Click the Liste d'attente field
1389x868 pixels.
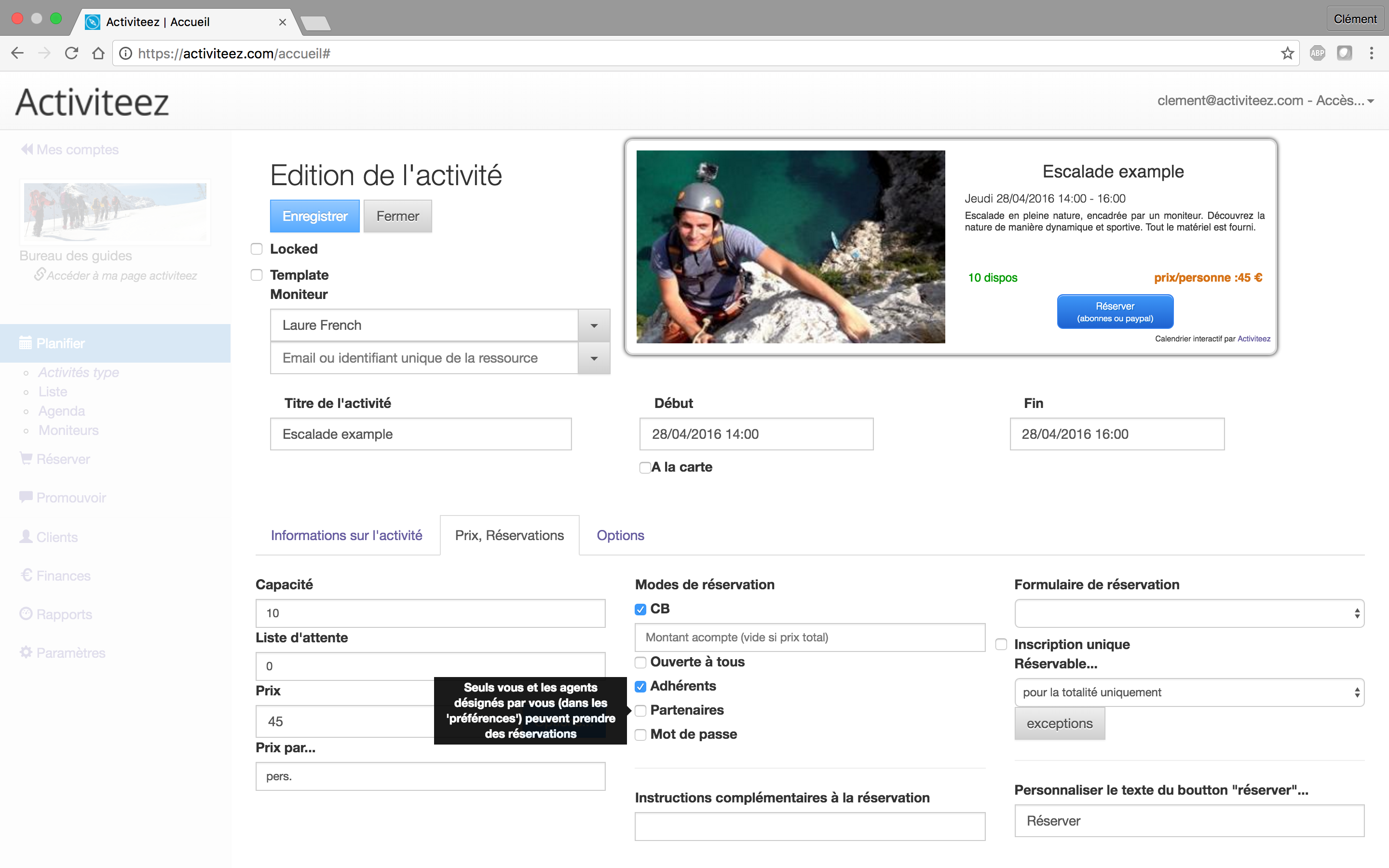click(431, 666)
